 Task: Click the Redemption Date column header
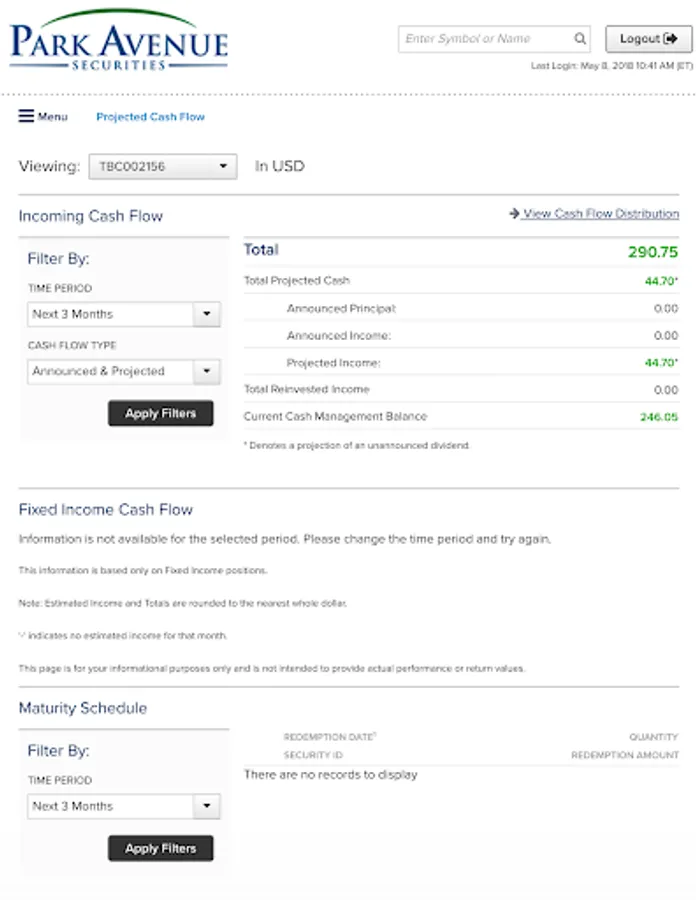click(x=329, y=737)
